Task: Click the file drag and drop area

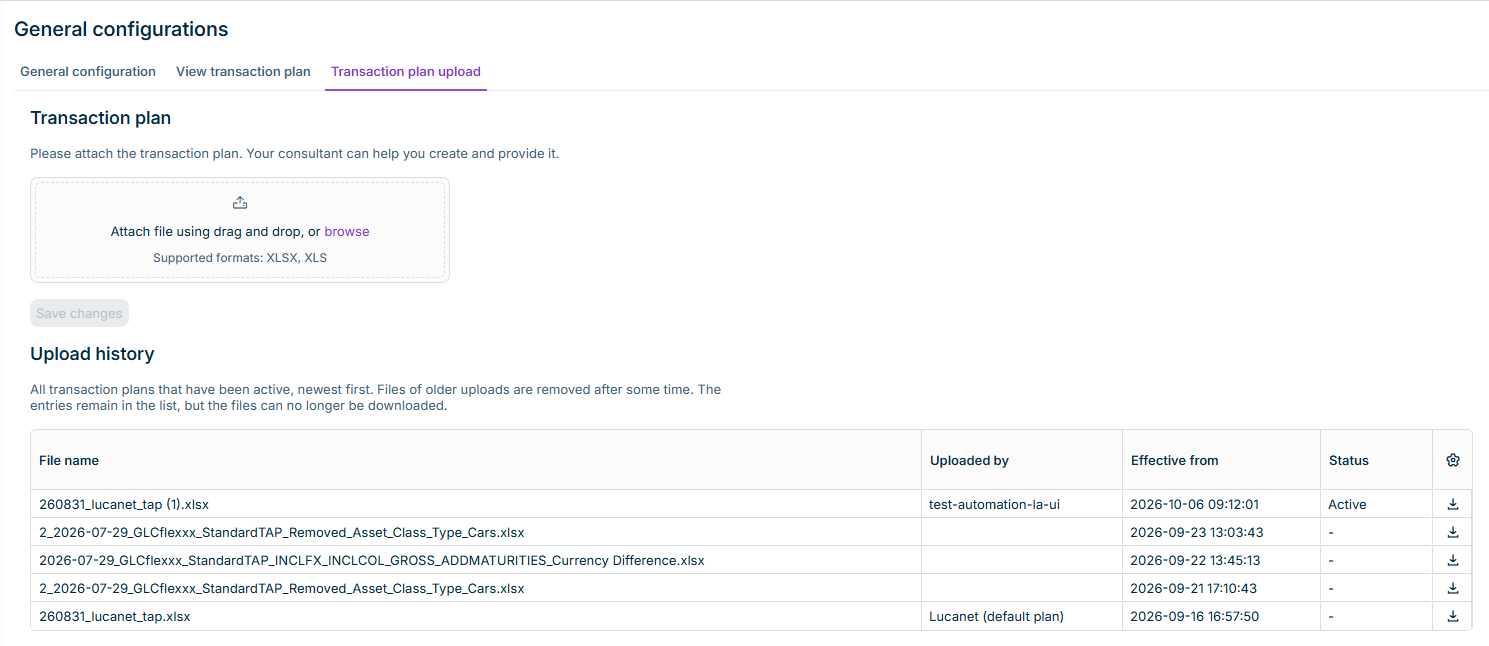Action: click(240, 230)
